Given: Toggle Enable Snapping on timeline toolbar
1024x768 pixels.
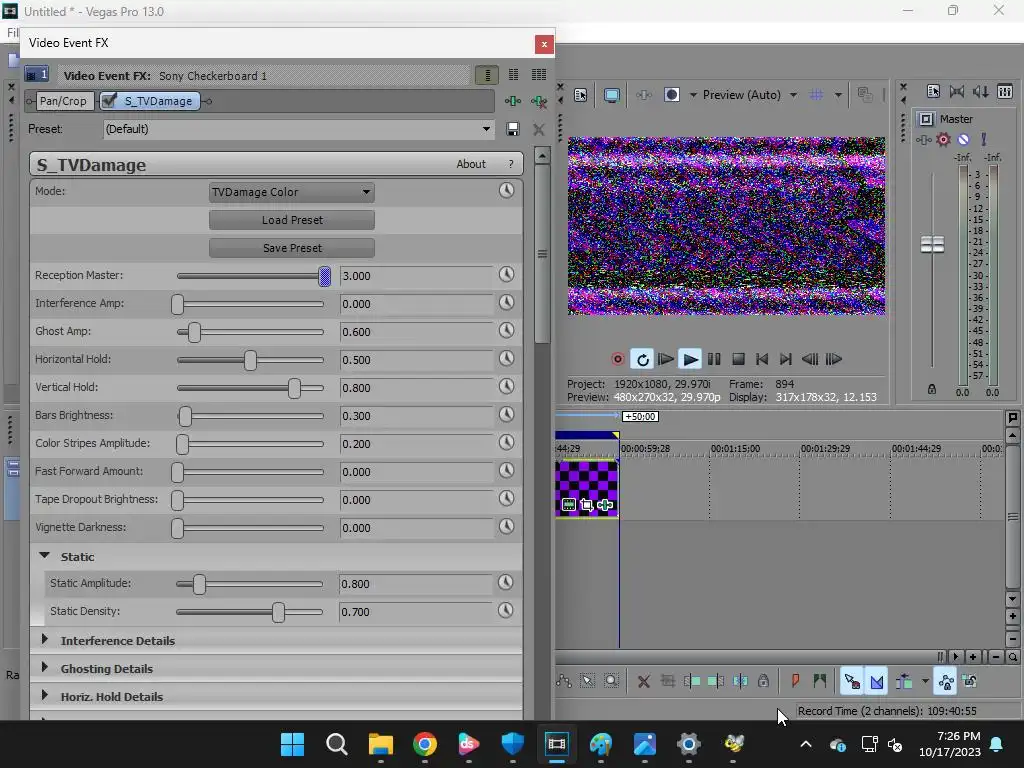Looking at the screenshot, I should [x=852, y=681].
